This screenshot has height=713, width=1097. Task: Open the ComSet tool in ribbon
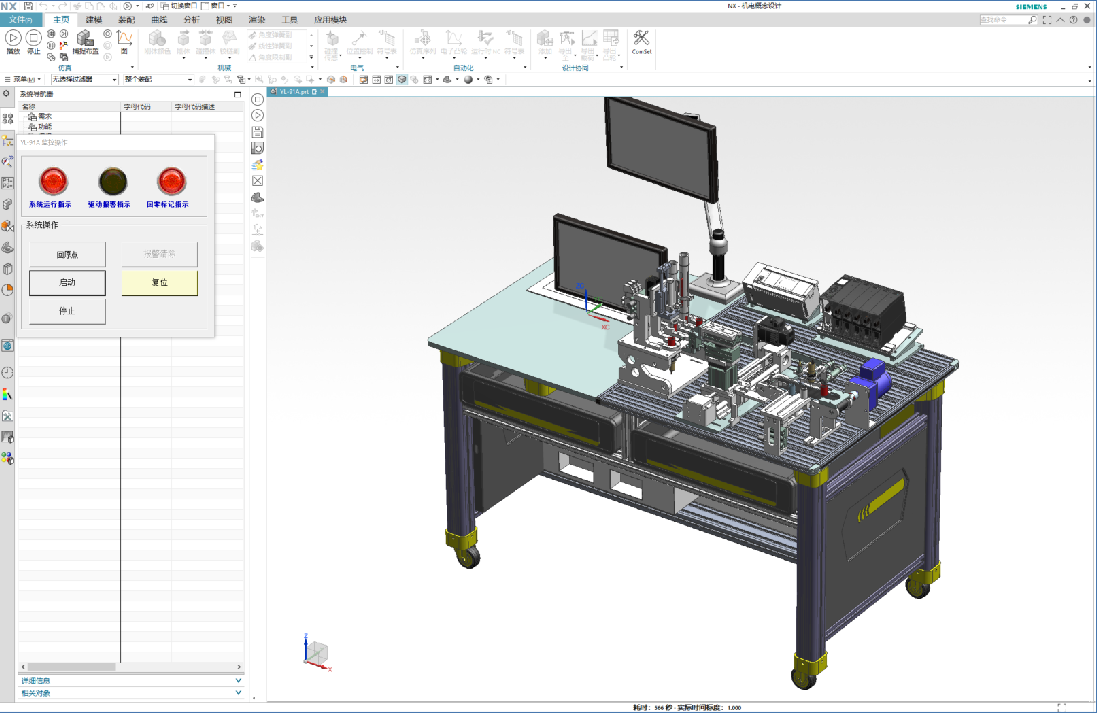click(x=641, y=41)
